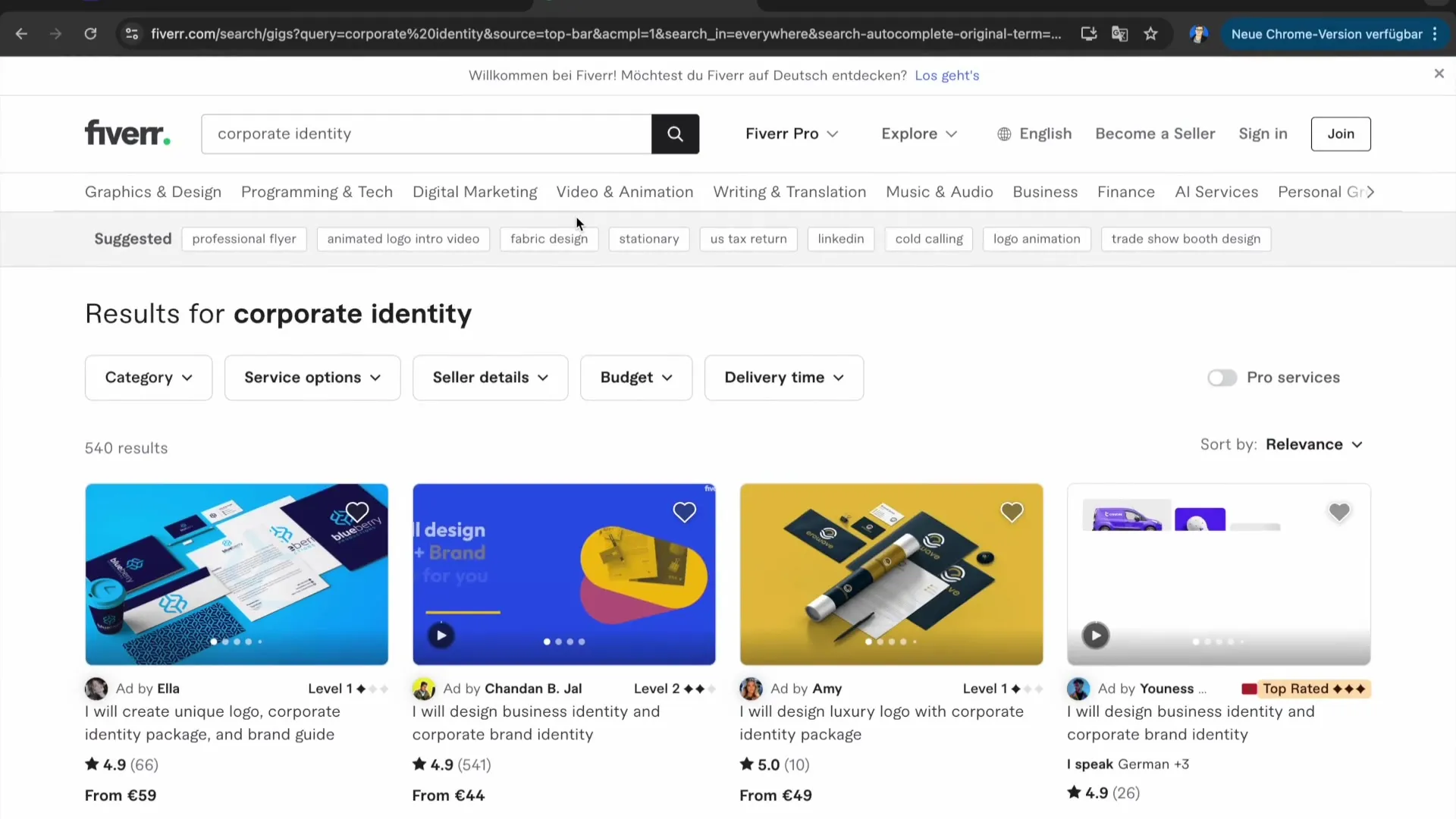Viewport: 1456px width, 819px height.
Task: Heart Youness's Top Rated gig
Action: point(1338,513)
